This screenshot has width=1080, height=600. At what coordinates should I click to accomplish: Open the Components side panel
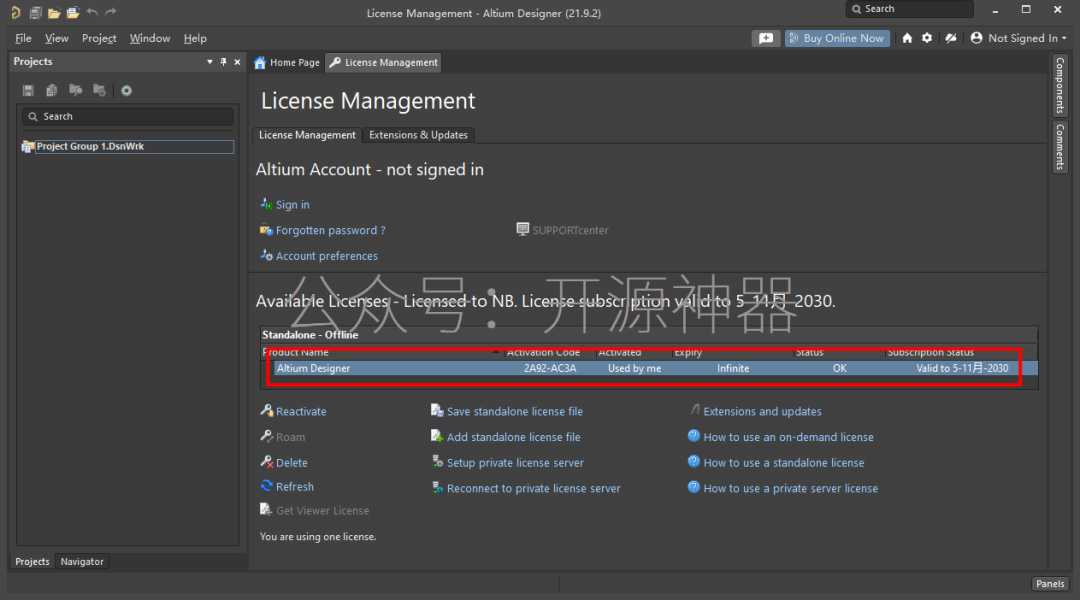pyautogui.click(x=1060, y=85)
